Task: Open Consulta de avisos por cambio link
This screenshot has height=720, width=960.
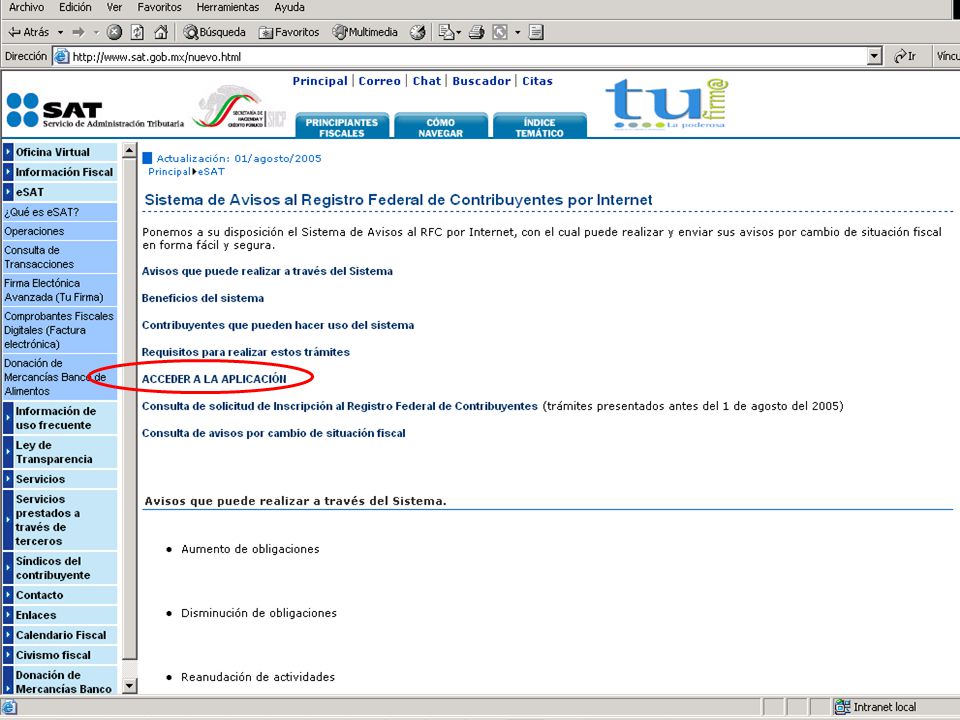Action: (x=274, y=433)
